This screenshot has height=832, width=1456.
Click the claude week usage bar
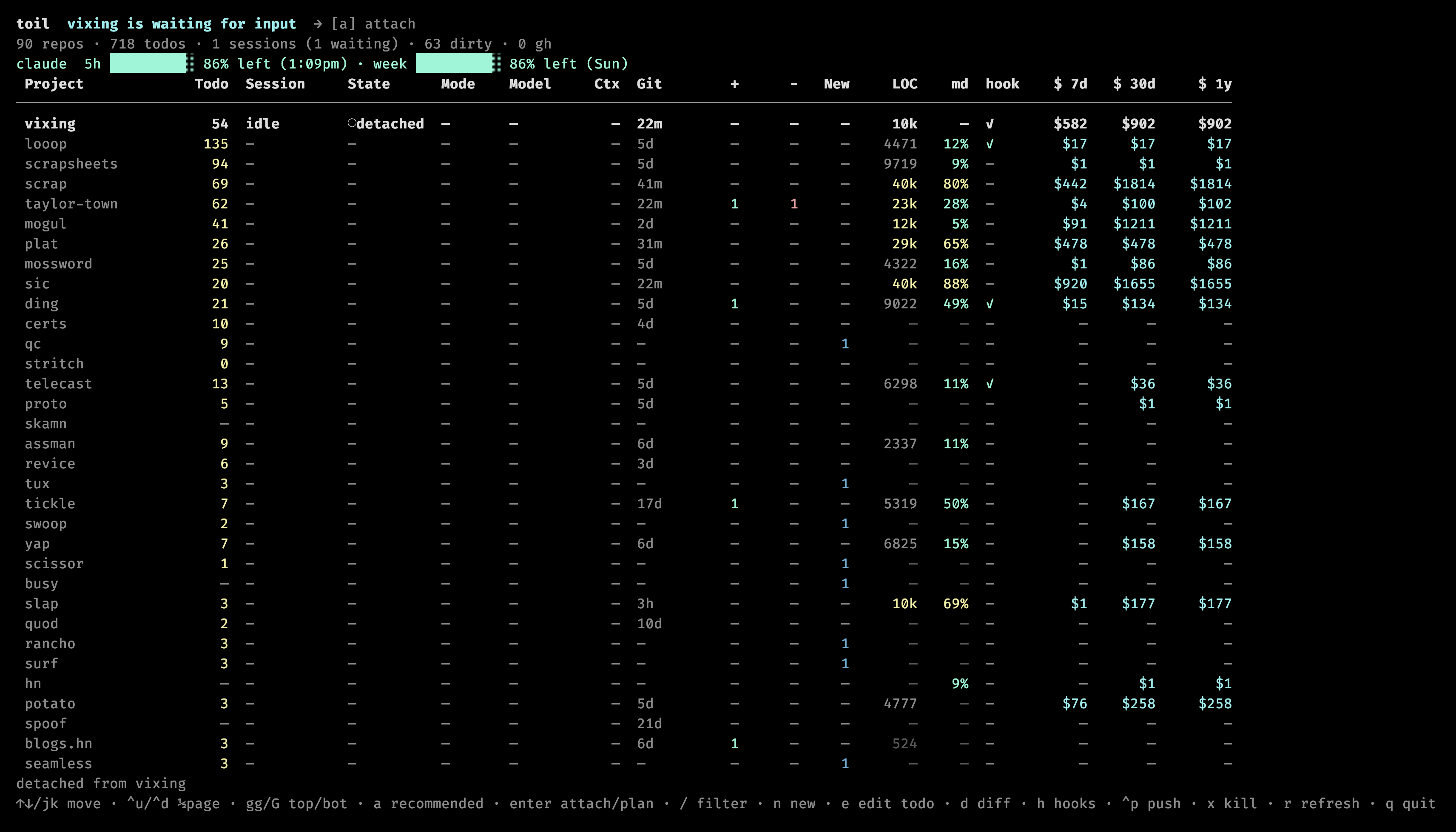[458, 63]
